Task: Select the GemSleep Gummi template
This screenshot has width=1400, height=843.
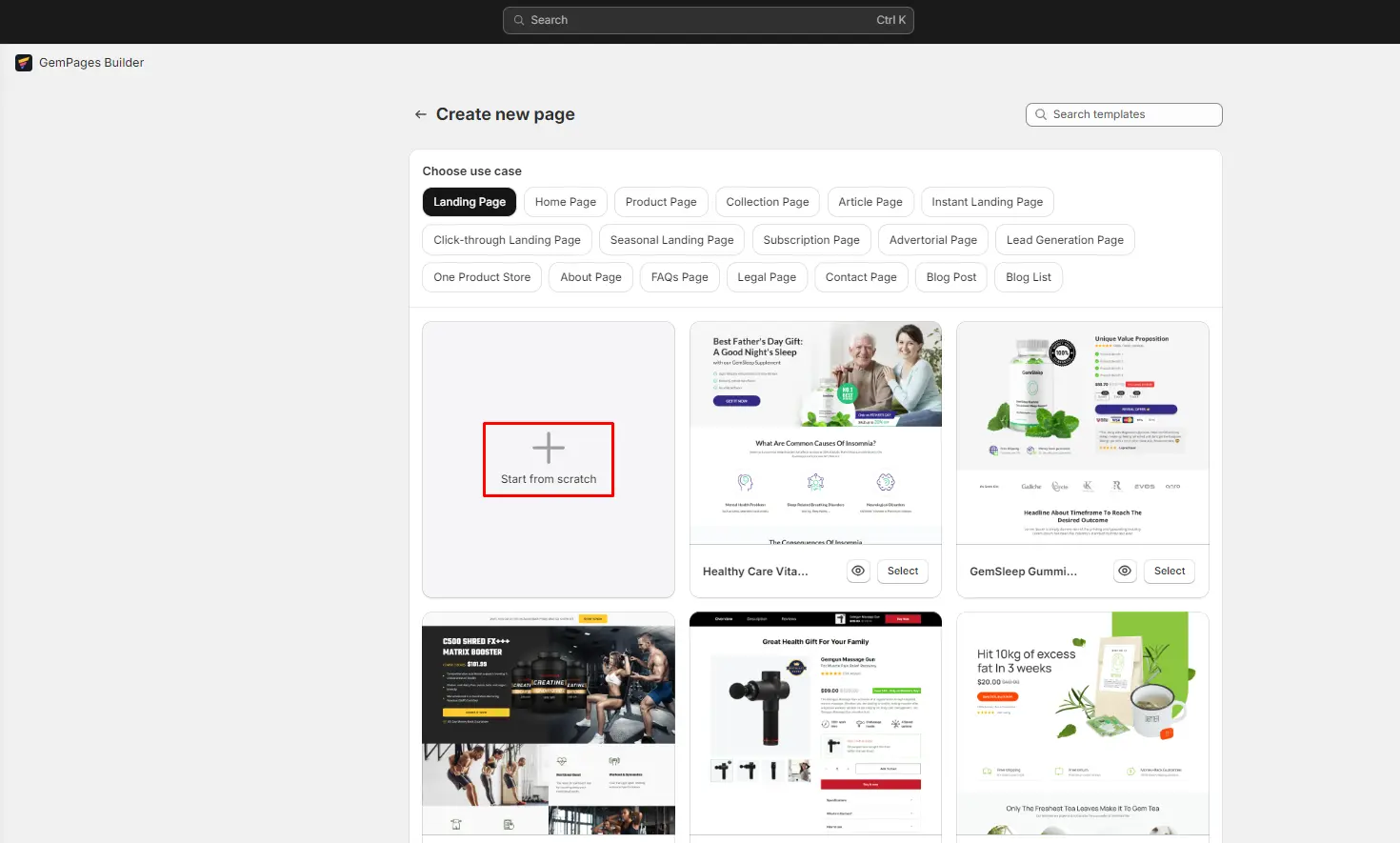Action: click(1169, 571)
